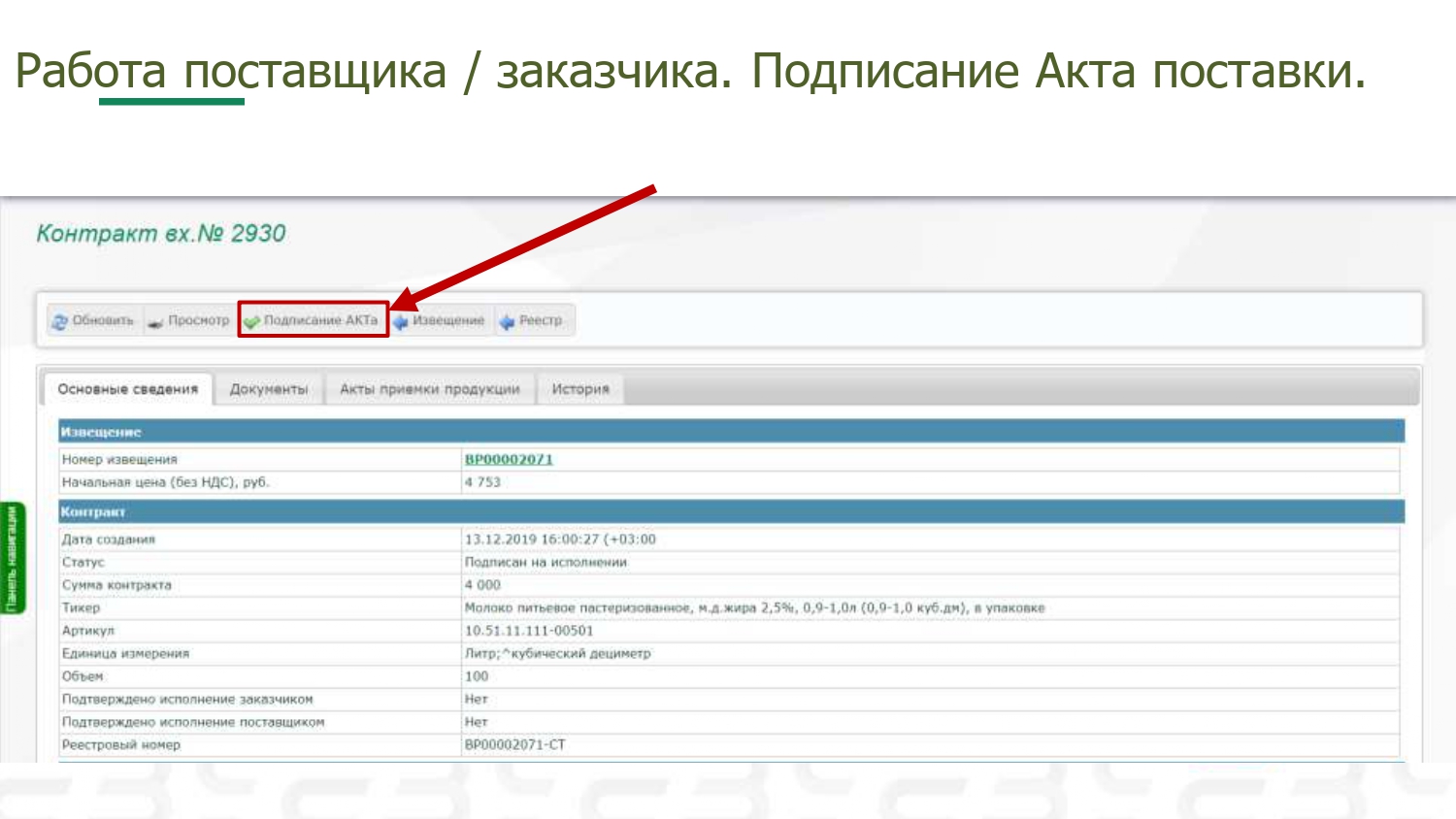Expand the Панель навигации side panel
Screen dimensions: 1456x819
[x=13, y=558]
